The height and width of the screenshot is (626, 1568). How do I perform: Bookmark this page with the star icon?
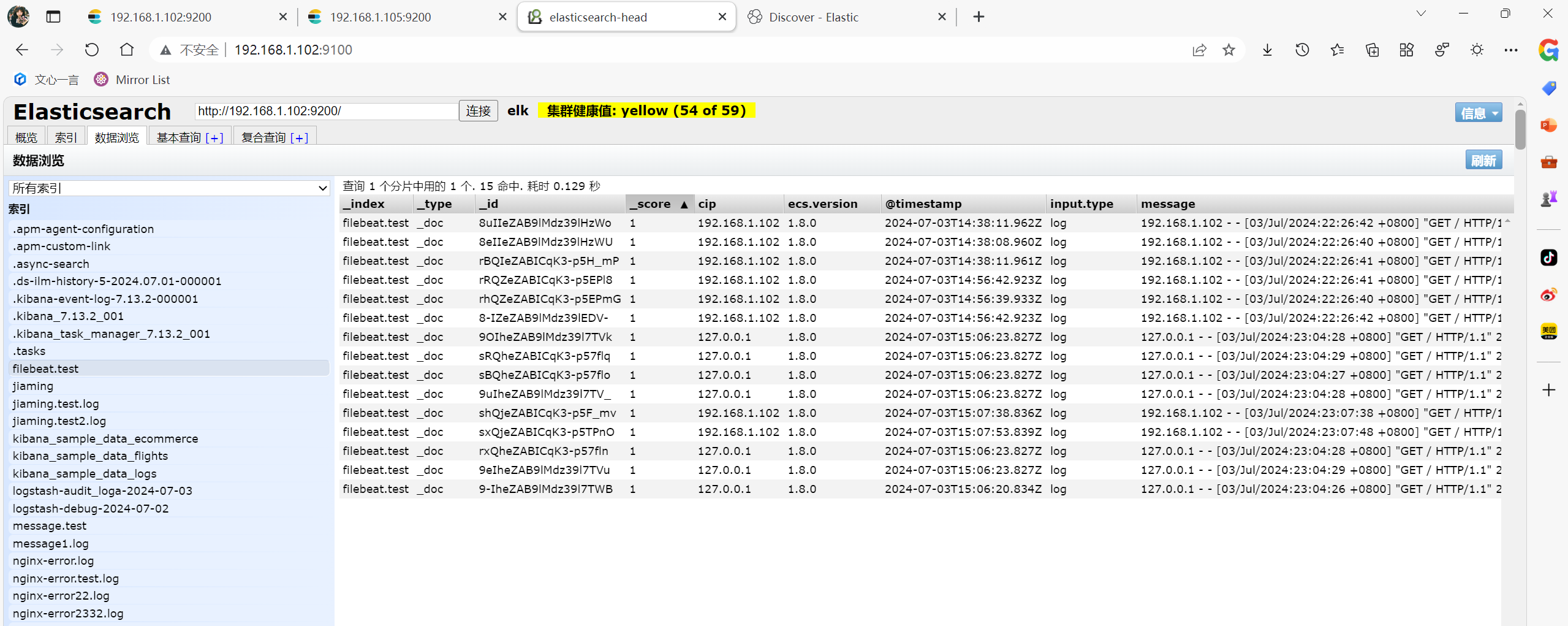tap(1229, 50)
